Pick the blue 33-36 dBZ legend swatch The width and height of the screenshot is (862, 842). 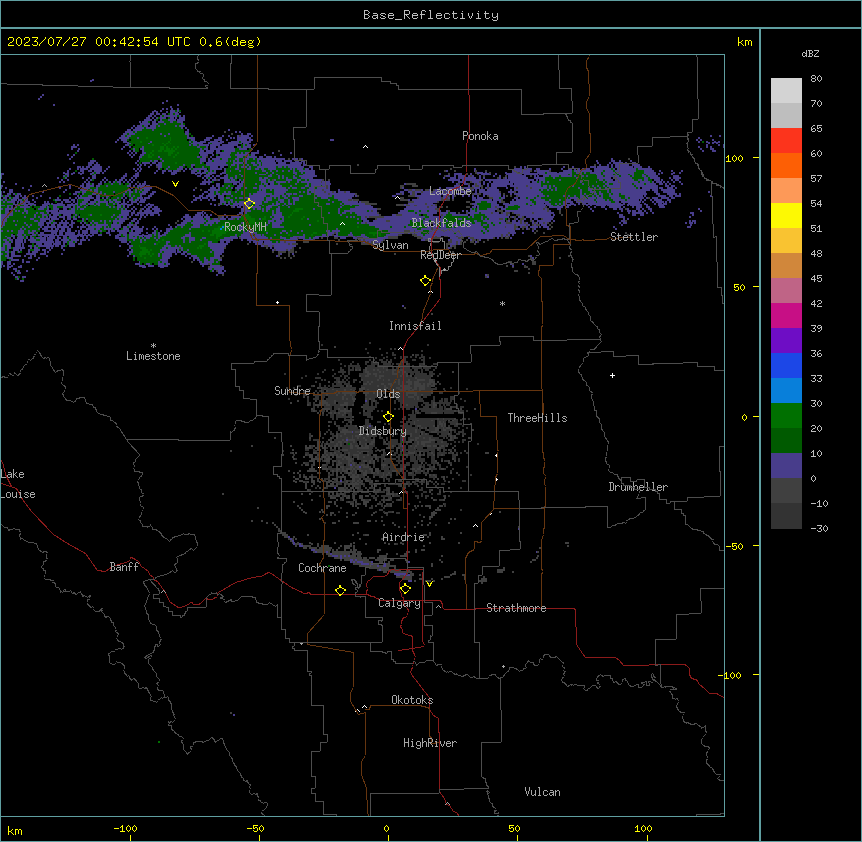click(x=786, y=365)
